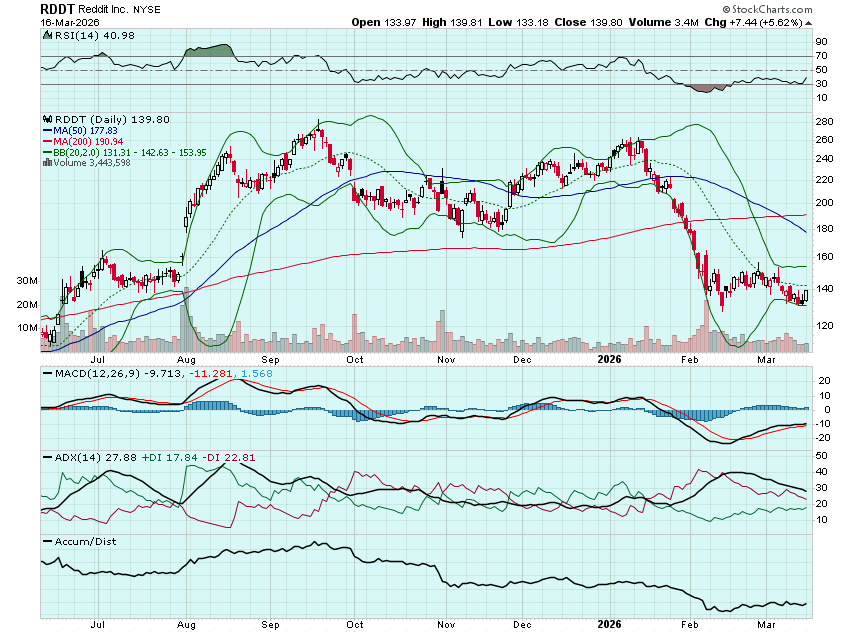This screenshot has height=633, width=850.
Task: Click the MA(200) 190.94 legend entry
Action: pos(83,141)
